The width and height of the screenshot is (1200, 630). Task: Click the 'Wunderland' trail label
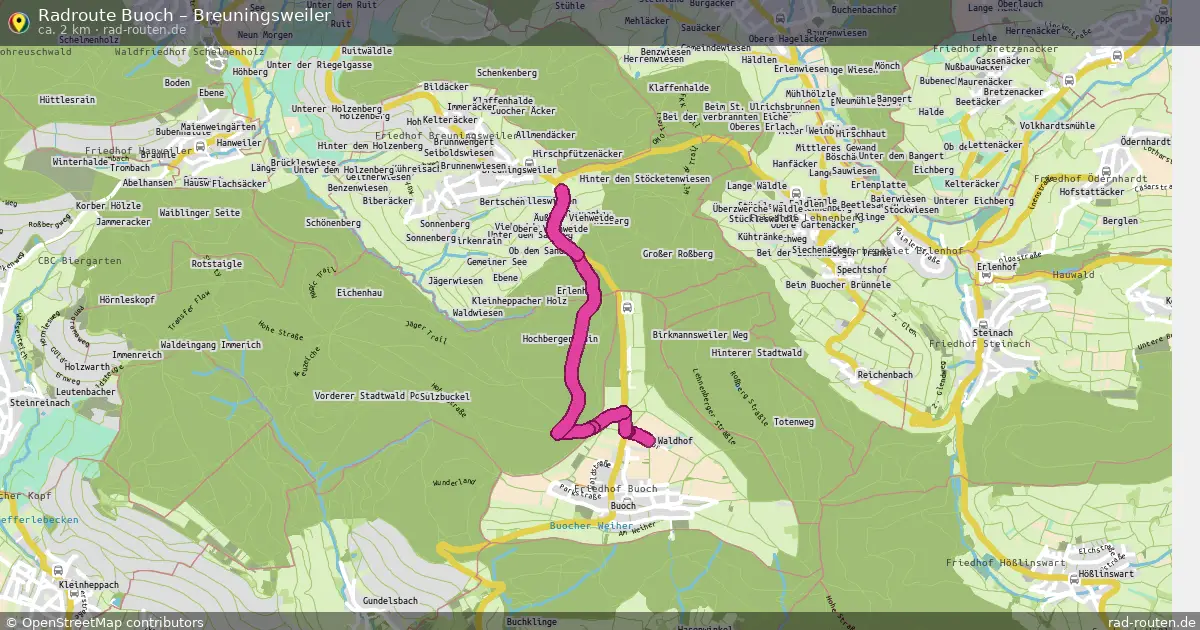pyautogui.click(x=454, y=482)
